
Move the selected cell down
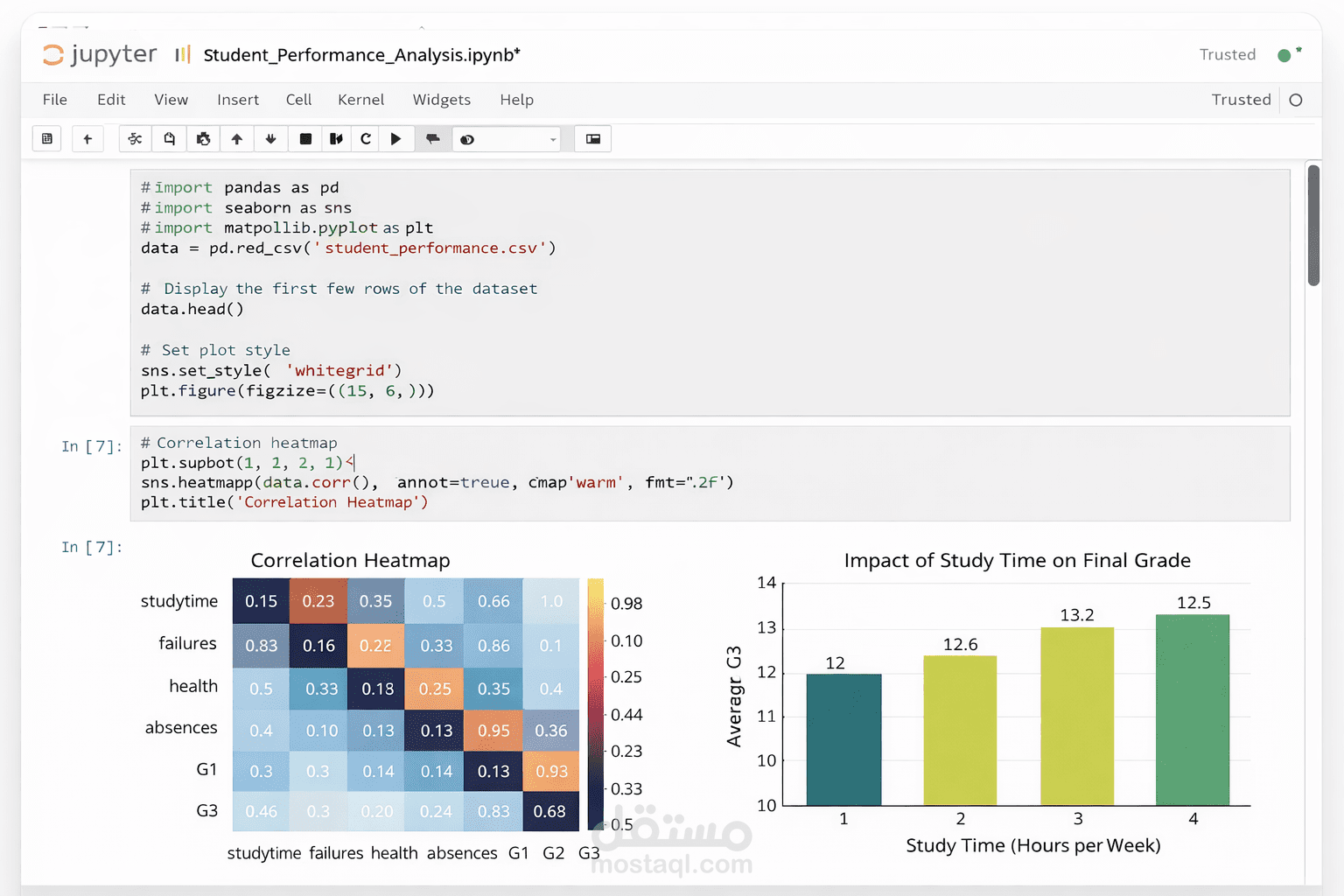270,138
